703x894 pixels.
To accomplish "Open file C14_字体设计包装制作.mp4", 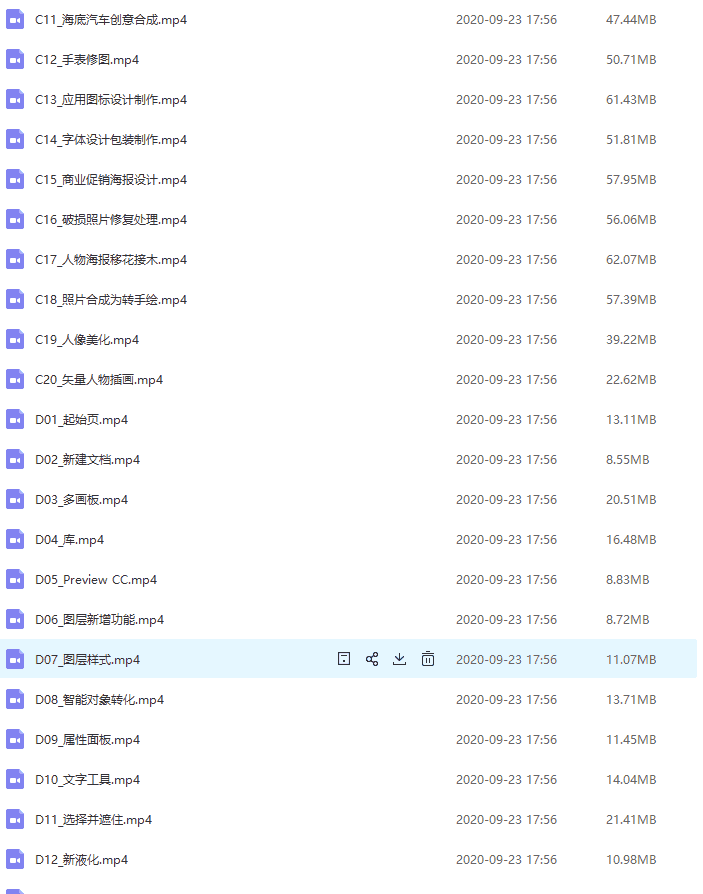I will click(111, 140).
